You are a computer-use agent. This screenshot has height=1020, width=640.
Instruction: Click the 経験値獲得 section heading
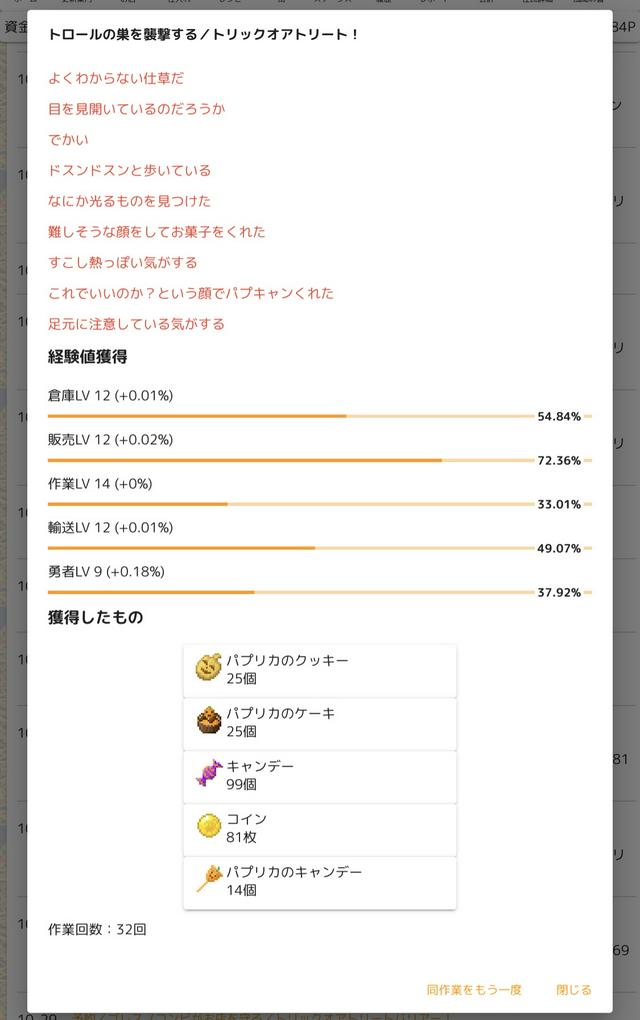[x=88, y=356]
